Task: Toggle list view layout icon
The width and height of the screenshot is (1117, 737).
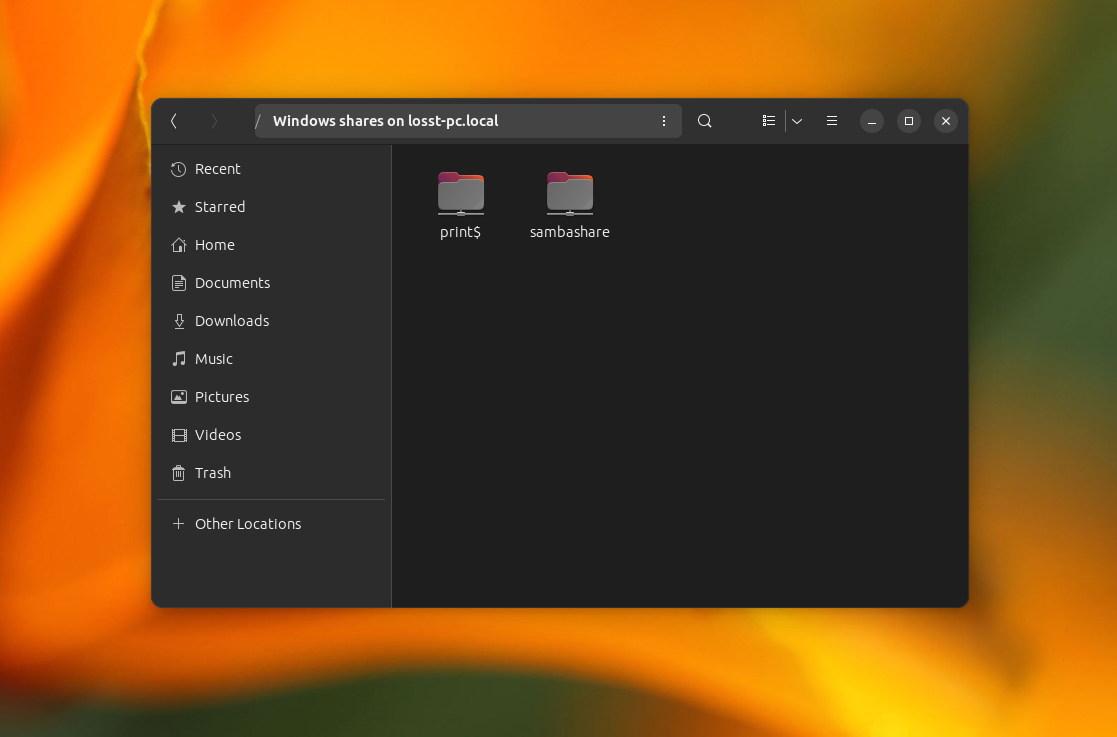Action: [x=768, y=121]
